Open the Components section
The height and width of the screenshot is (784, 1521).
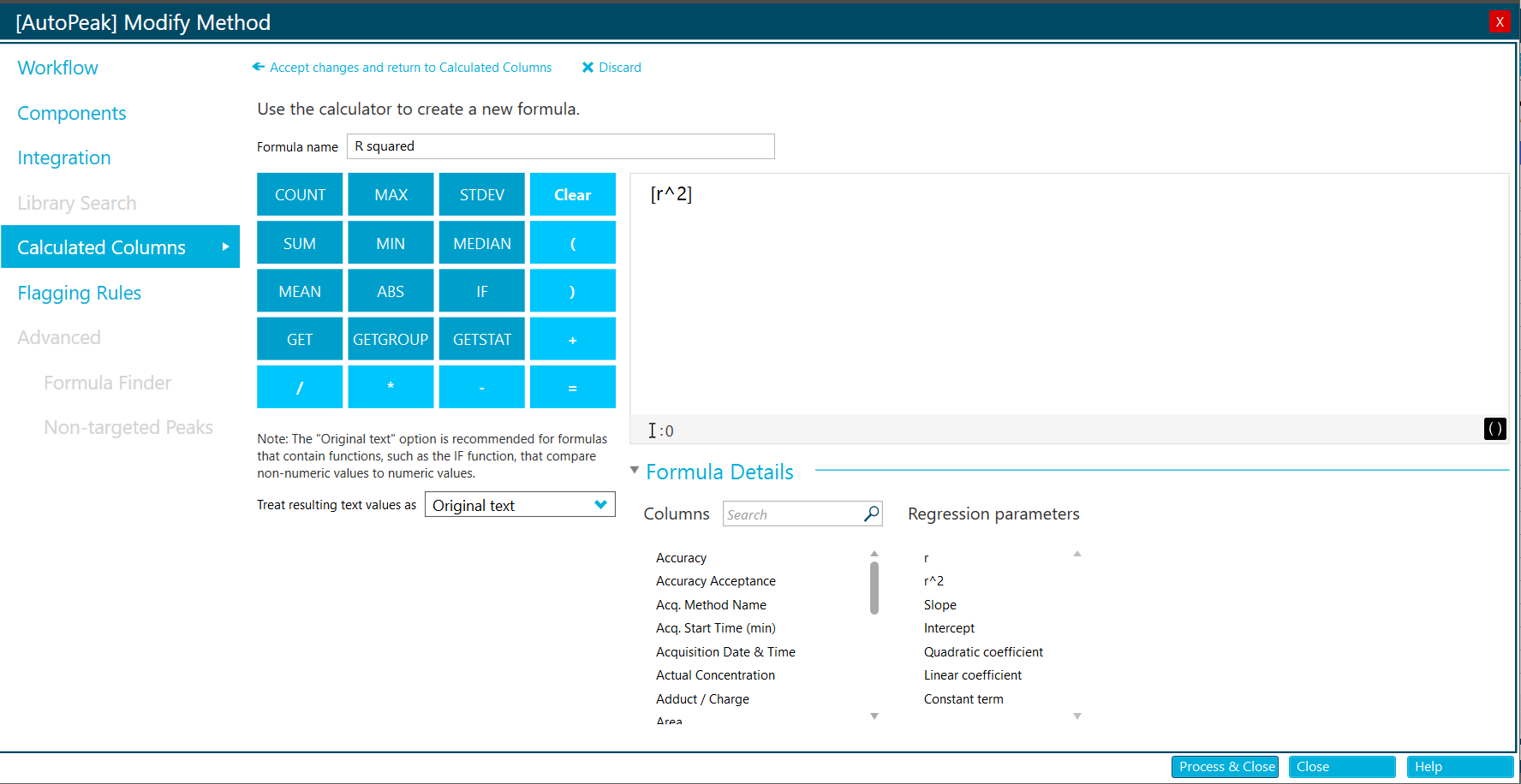coord(72,113)
